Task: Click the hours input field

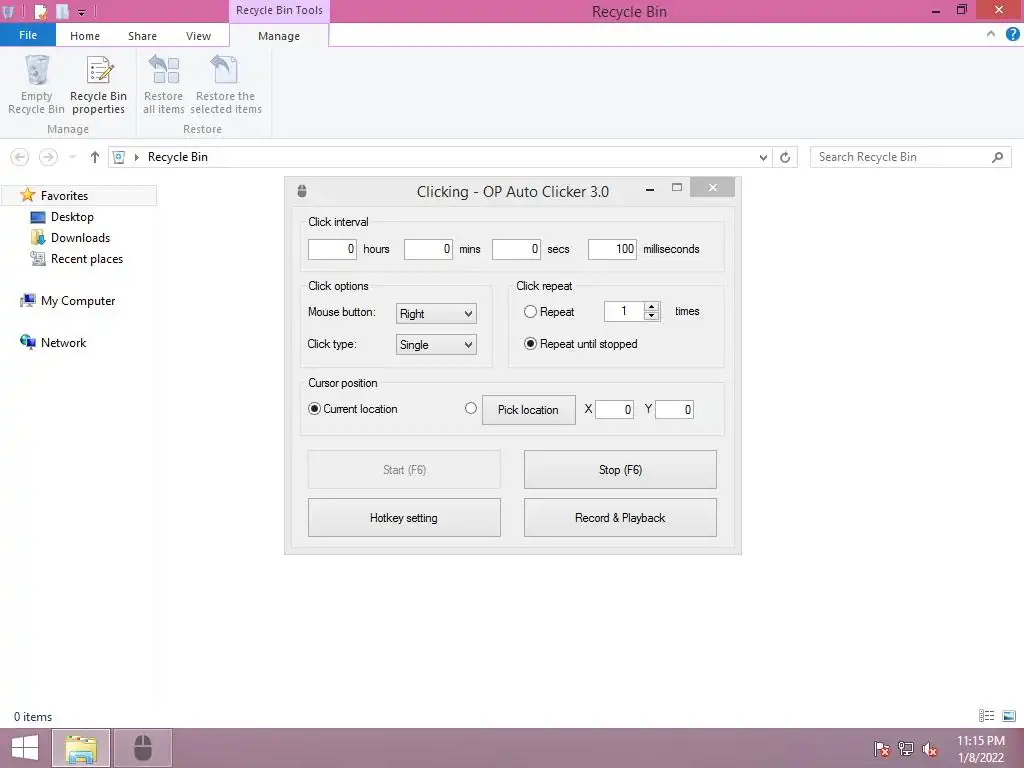Action: point(332,249)
